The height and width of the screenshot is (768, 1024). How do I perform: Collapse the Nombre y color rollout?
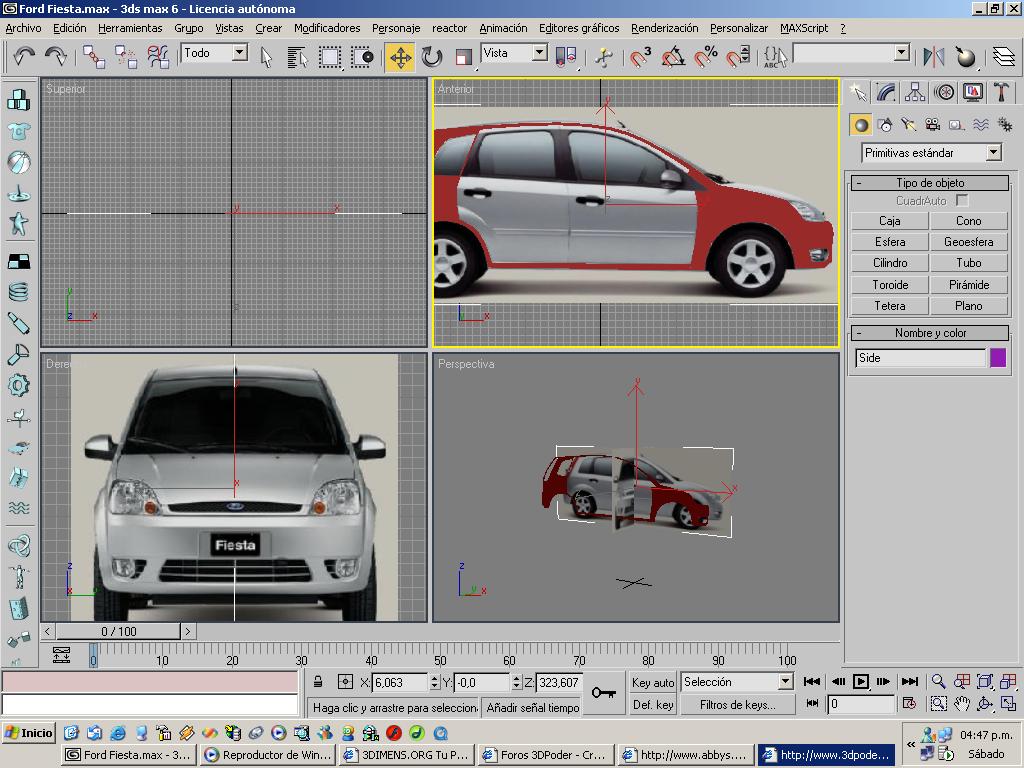pyautogui.click(x=930, y=333)
